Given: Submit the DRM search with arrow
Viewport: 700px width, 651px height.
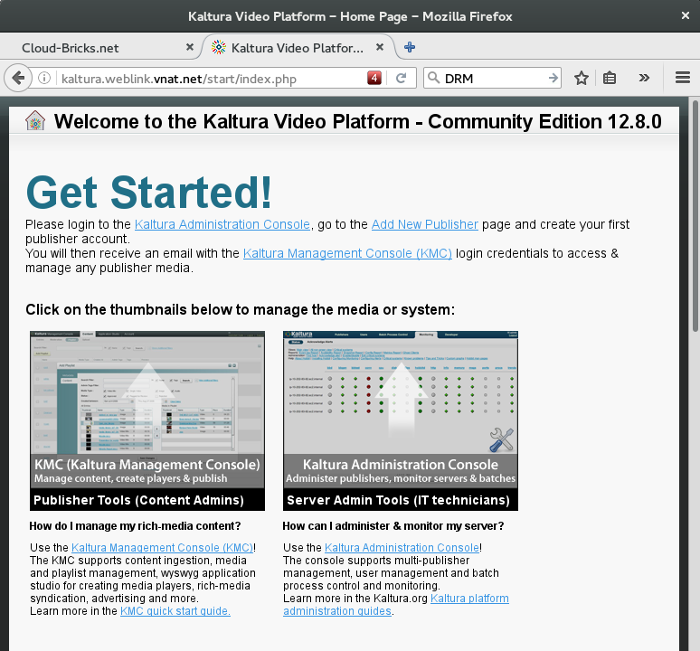Looking at the screenshot, I should pyautogui.click(x=553, y=78).
